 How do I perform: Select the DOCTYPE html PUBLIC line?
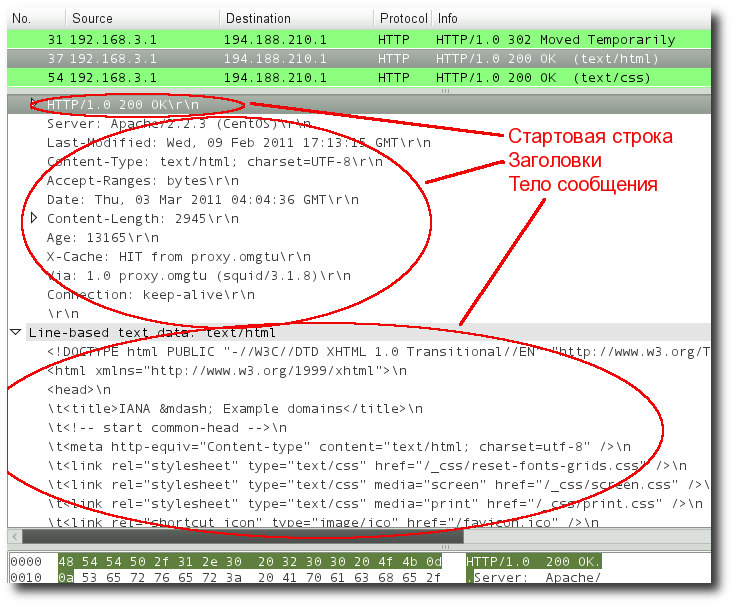click(378, 352)
